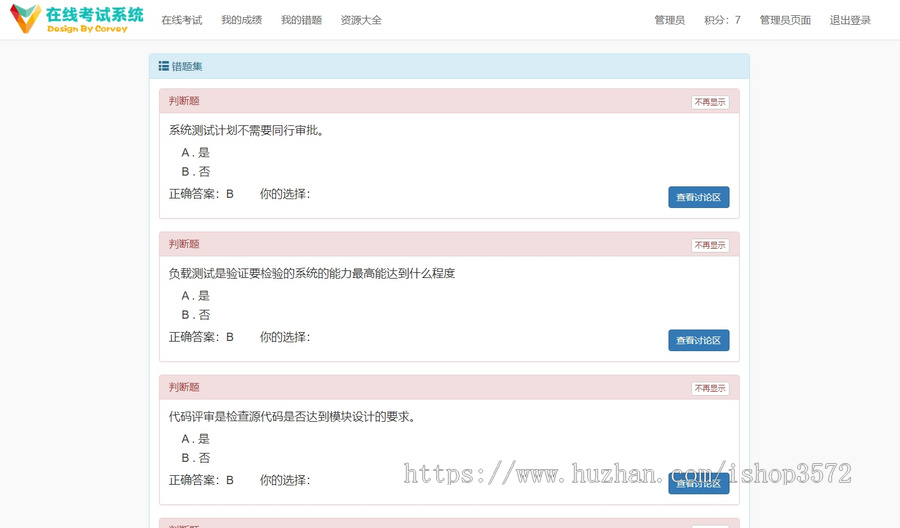The width and height of the screenshot is (900, 528).
Task: Open 查看讨论区 for 系统测试计划 question
Action: pos(699,197)
